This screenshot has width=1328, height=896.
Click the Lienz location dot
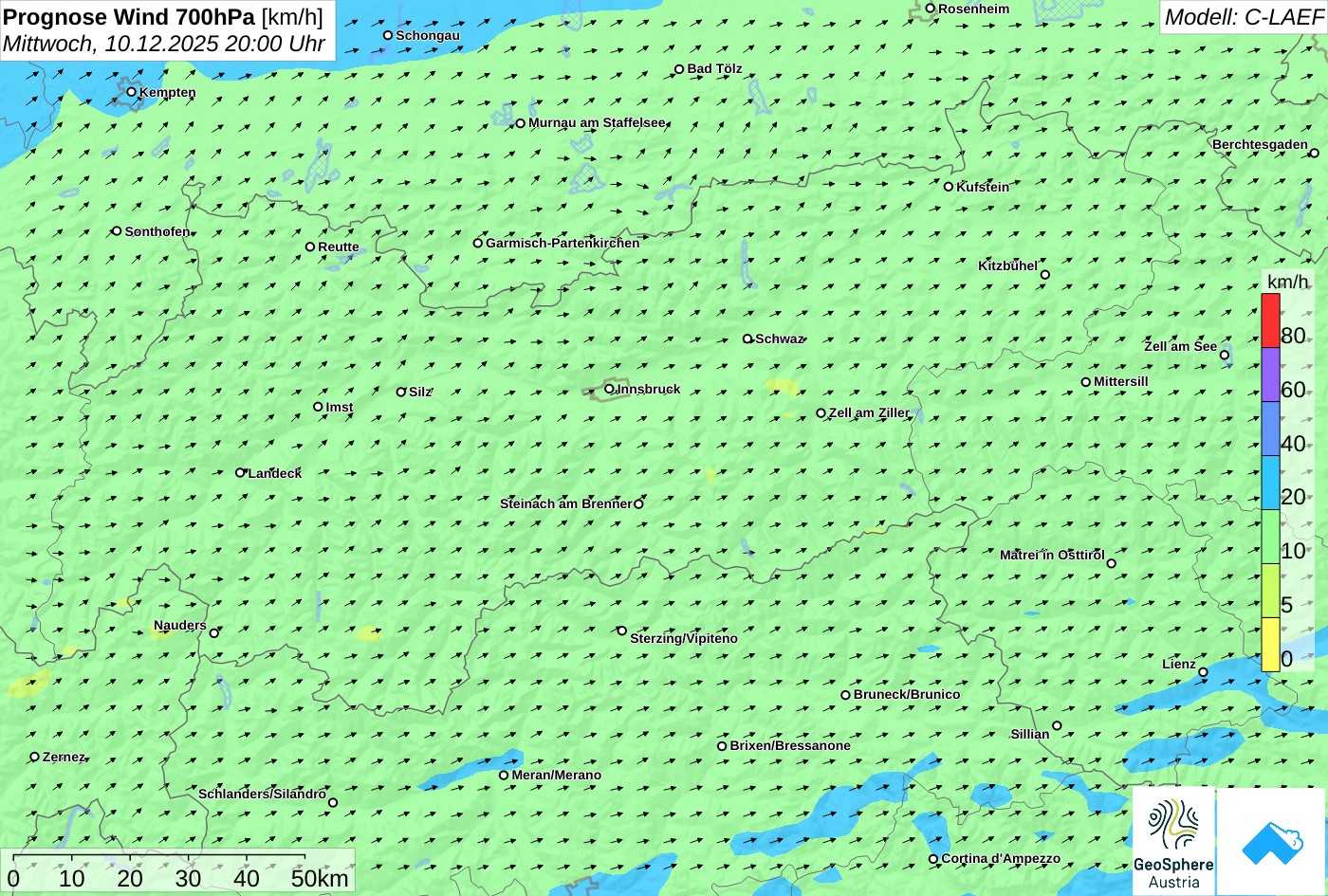point(1203,672)
